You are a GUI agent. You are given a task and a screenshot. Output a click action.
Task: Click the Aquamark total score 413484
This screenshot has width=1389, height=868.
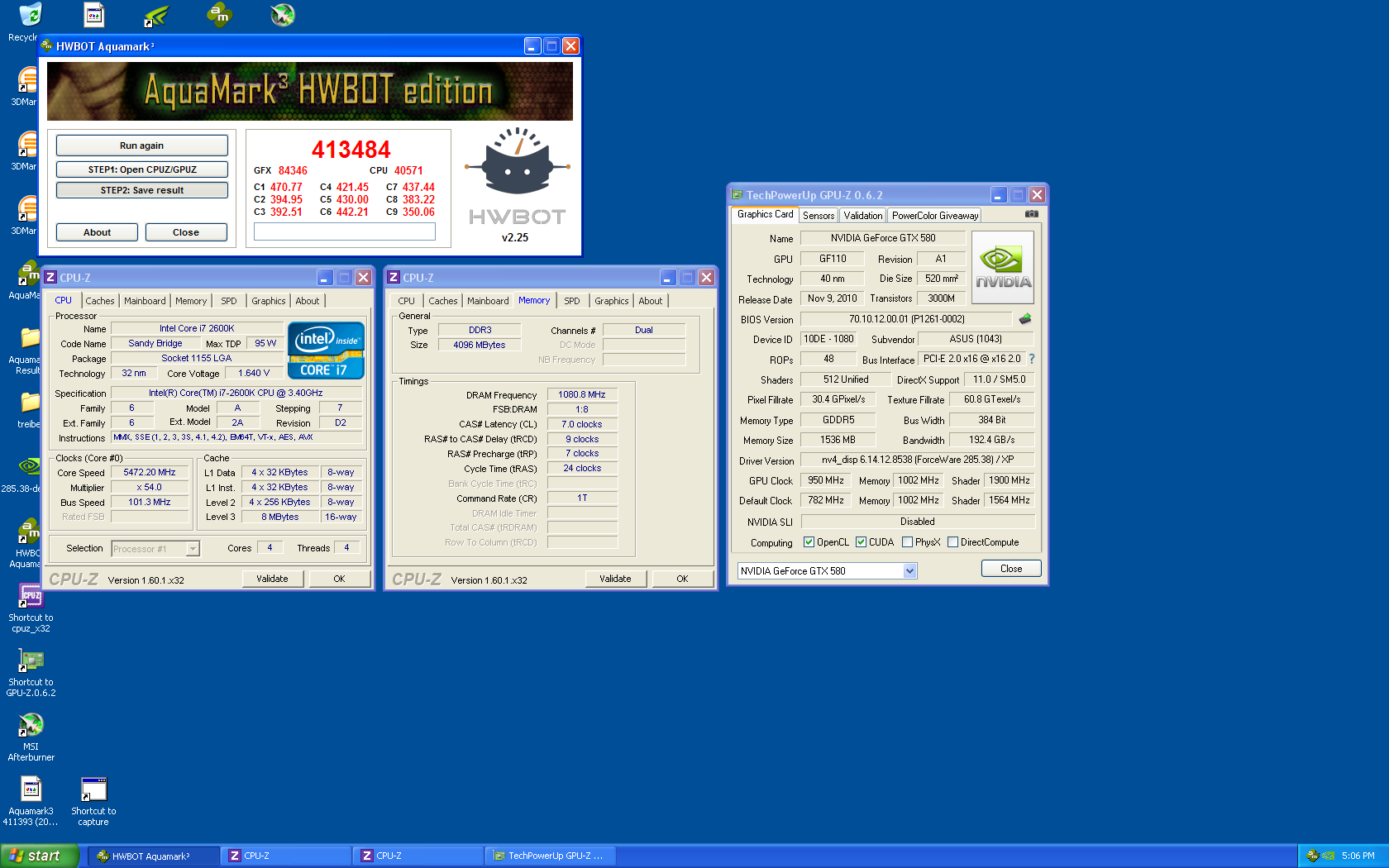click(x=351, y=150)
